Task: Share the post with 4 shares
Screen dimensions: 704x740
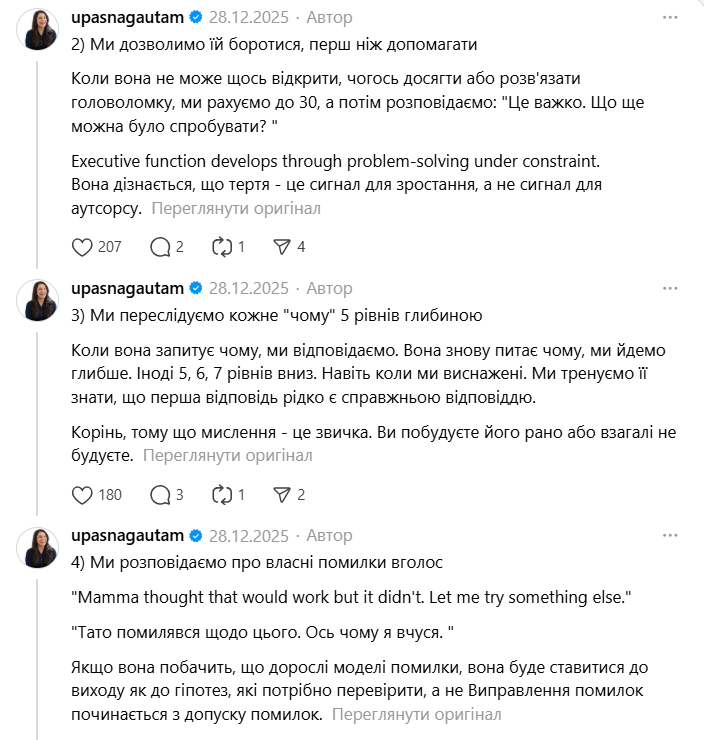Action: pyautogui.click(x=282, y=247)
